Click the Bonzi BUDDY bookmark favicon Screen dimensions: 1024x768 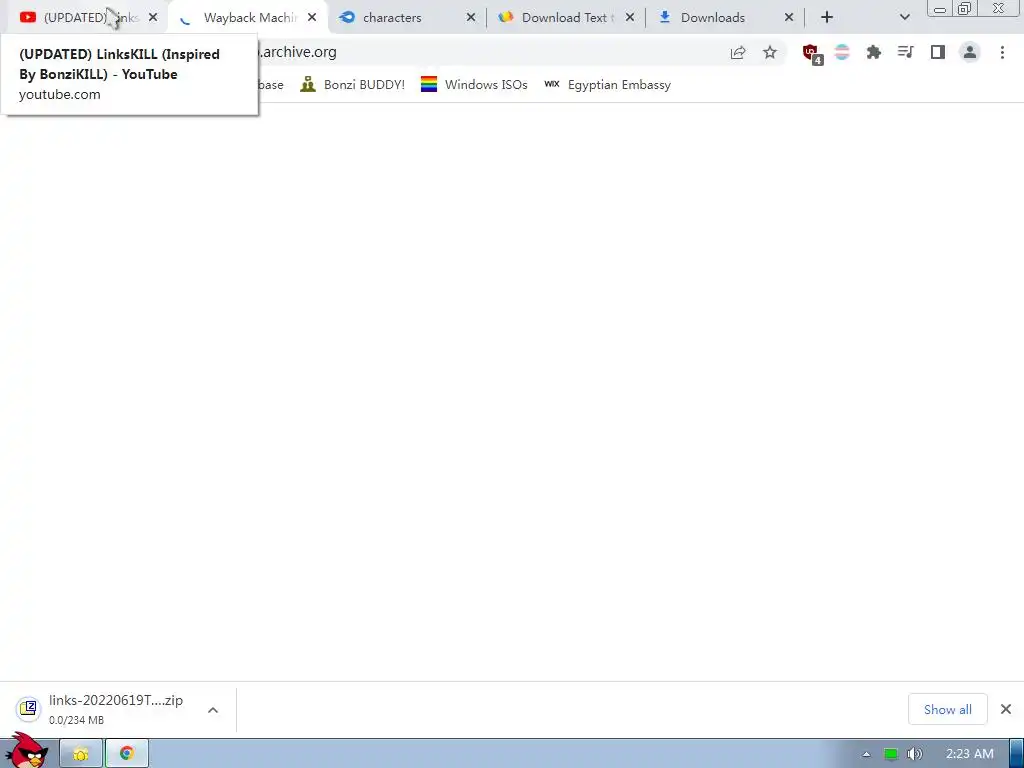pyautogui.click(x=308, y=84)
